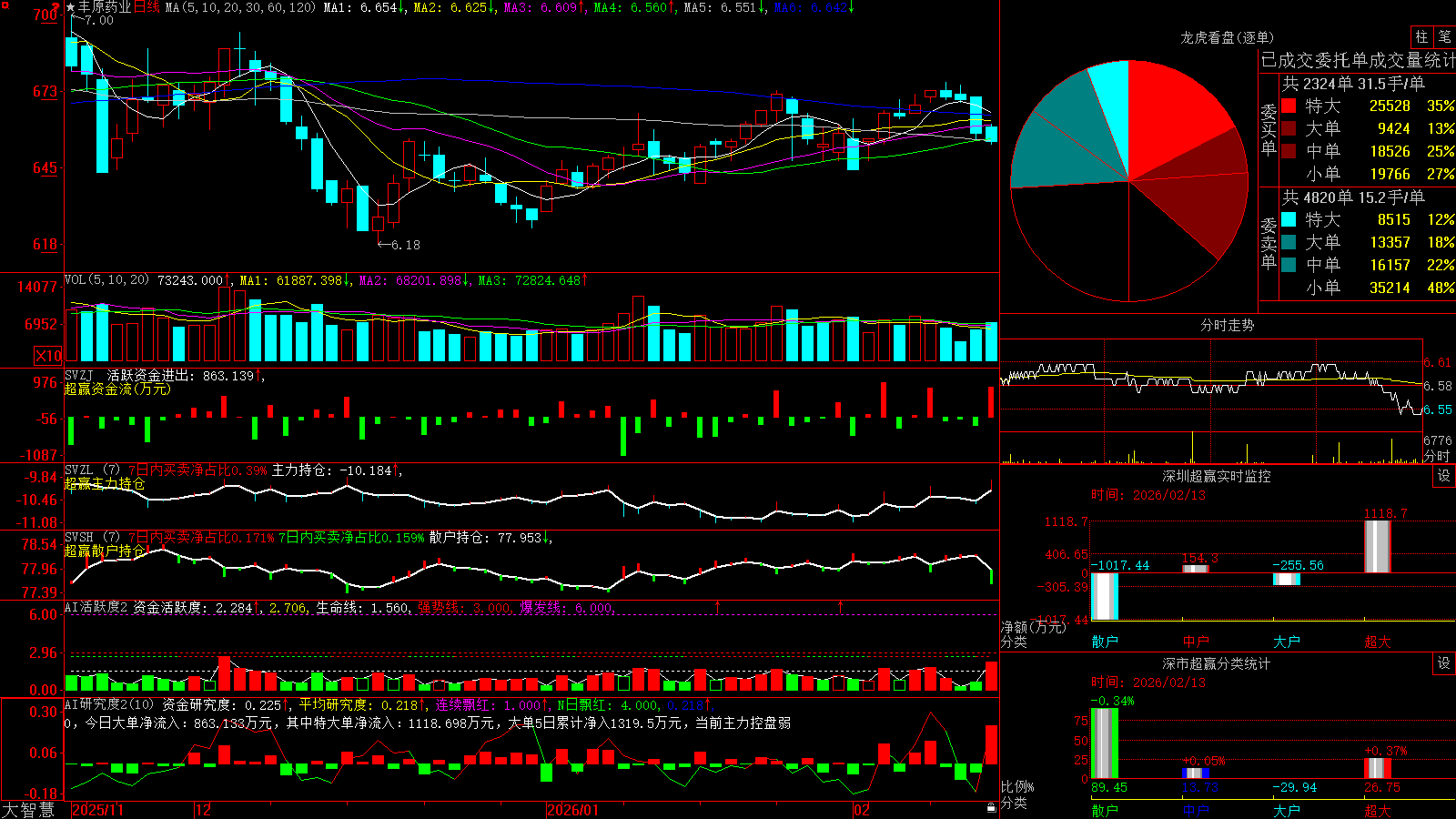This screenshot has width=1456, height=819.
Task: Select the 2026/01 date marker
Action: (x=572, y=810)
